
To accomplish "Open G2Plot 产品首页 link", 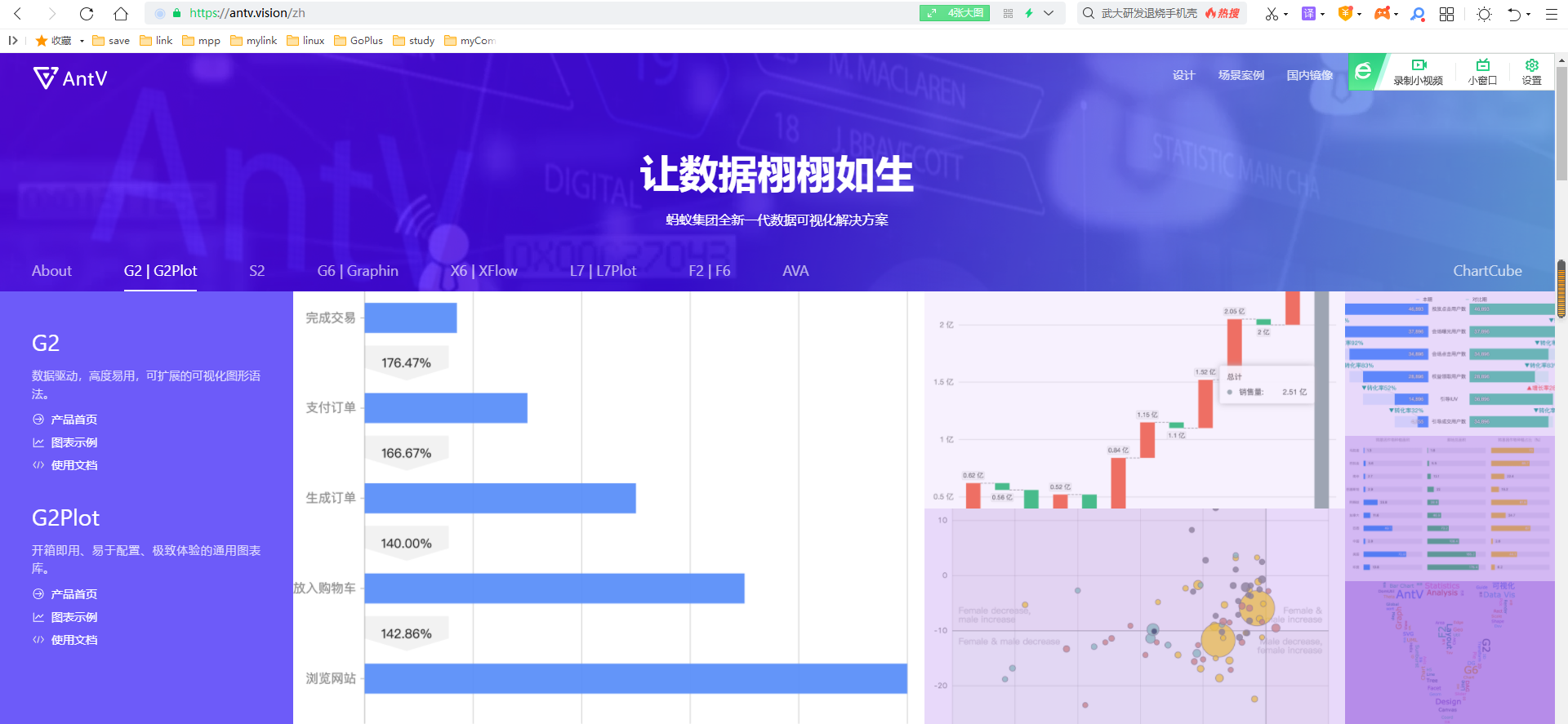I will 65,594.
